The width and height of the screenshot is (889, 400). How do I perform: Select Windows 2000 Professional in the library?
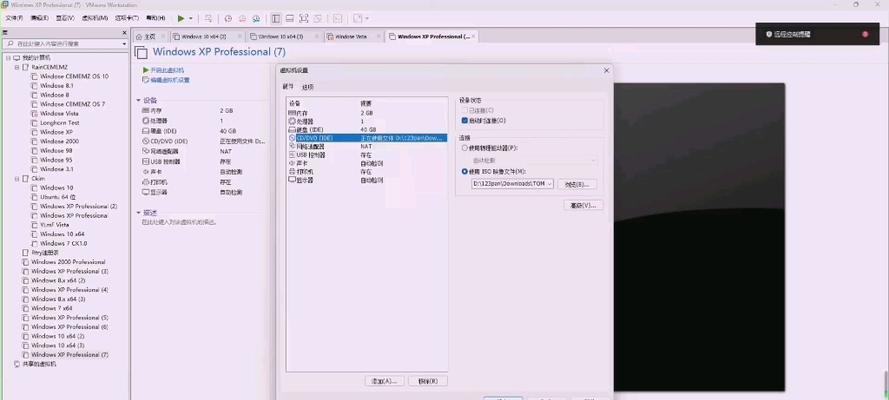[68, 262]
